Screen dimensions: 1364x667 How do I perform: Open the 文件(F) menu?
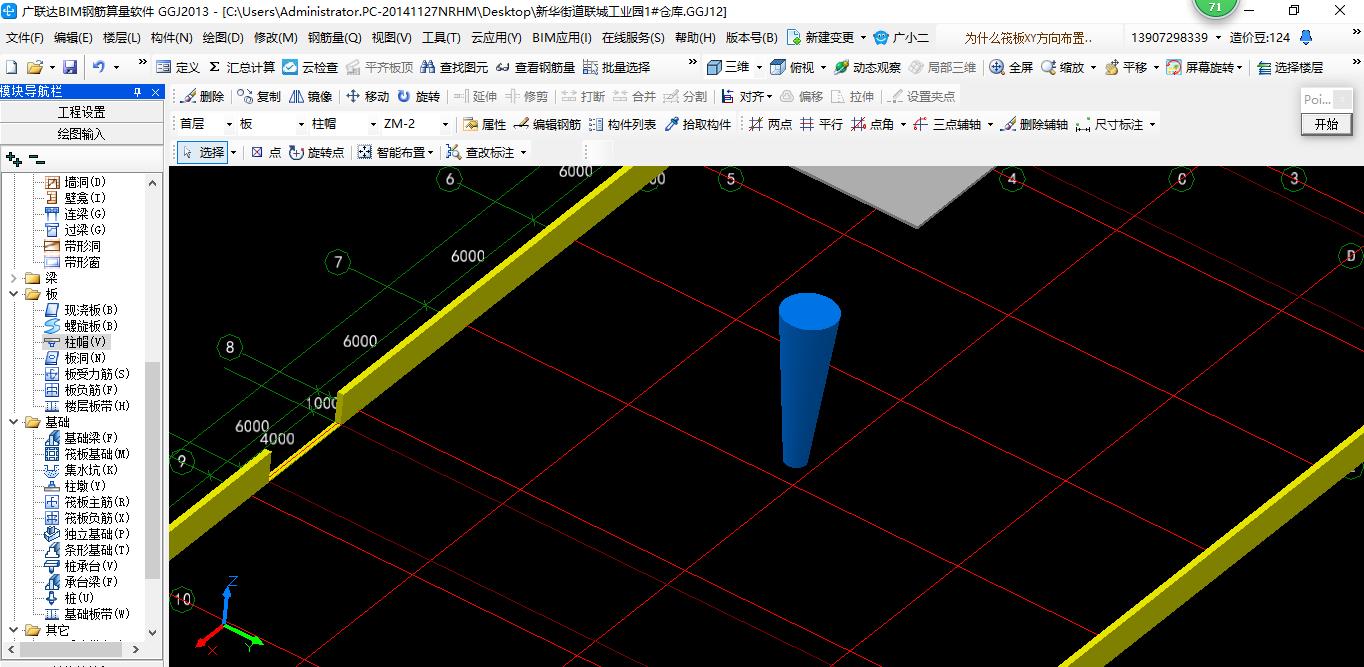coord(25,38)
